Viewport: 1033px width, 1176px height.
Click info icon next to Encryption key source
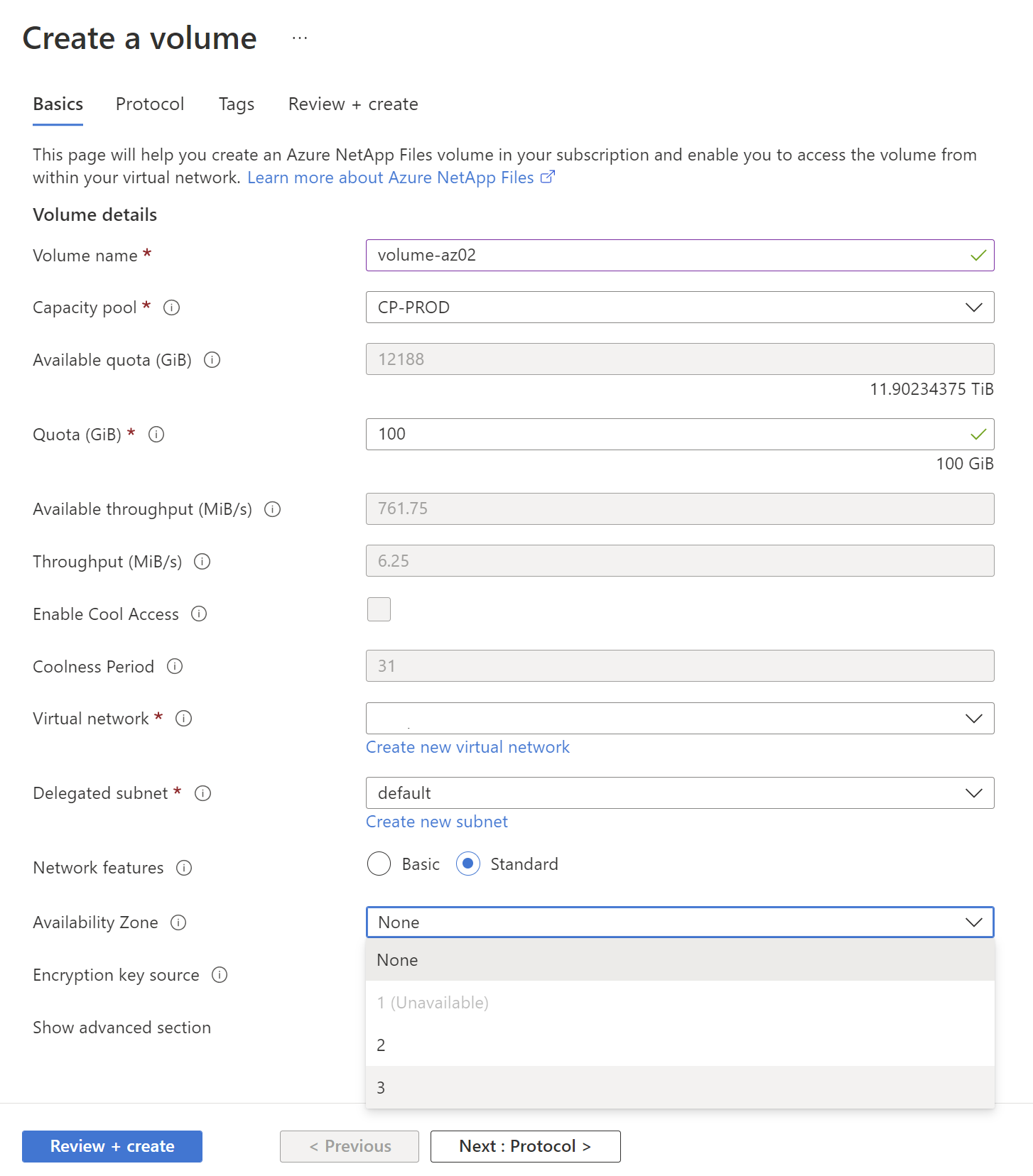220,975
